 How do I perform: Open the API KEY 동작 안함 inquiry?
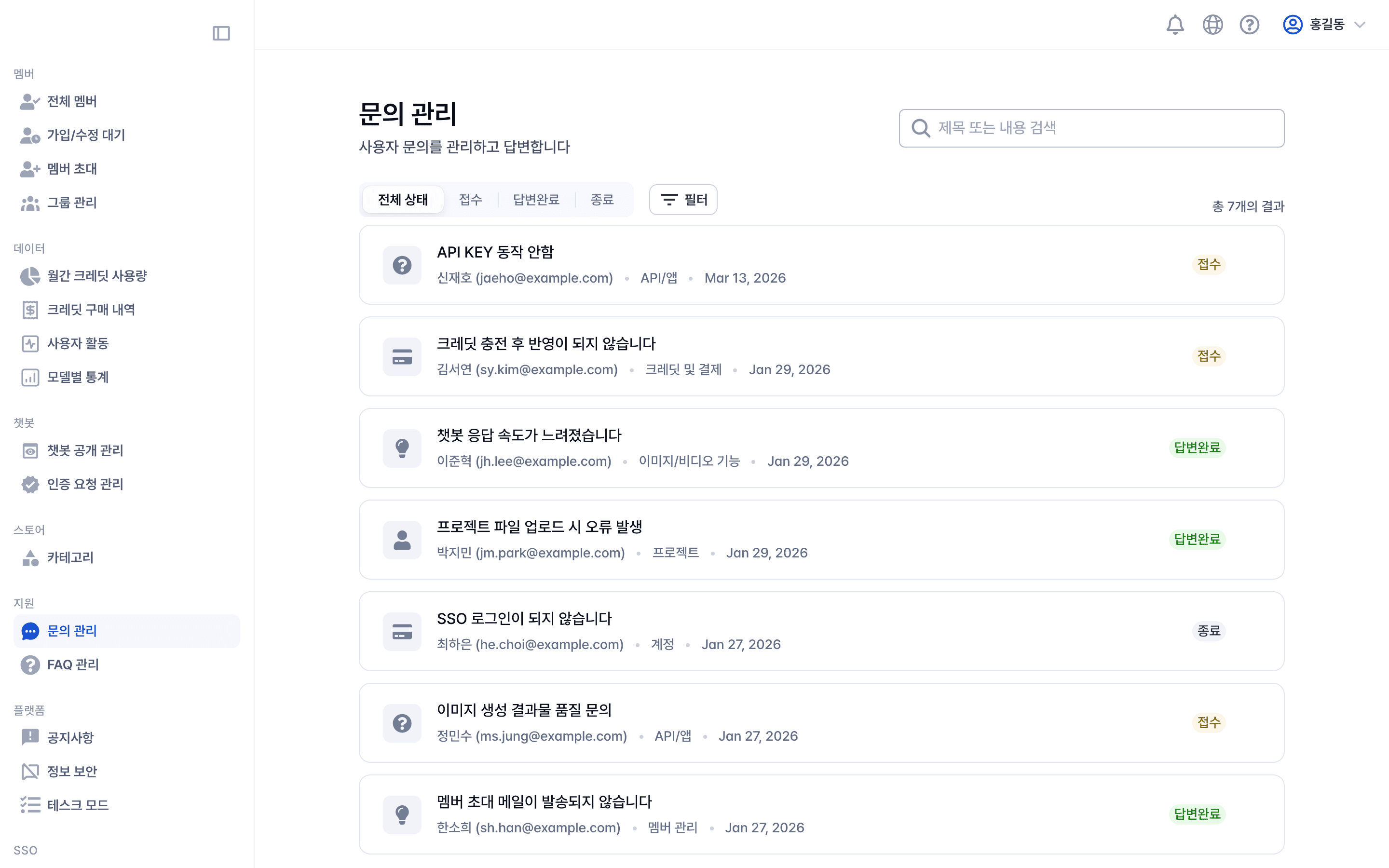[821, 265]
